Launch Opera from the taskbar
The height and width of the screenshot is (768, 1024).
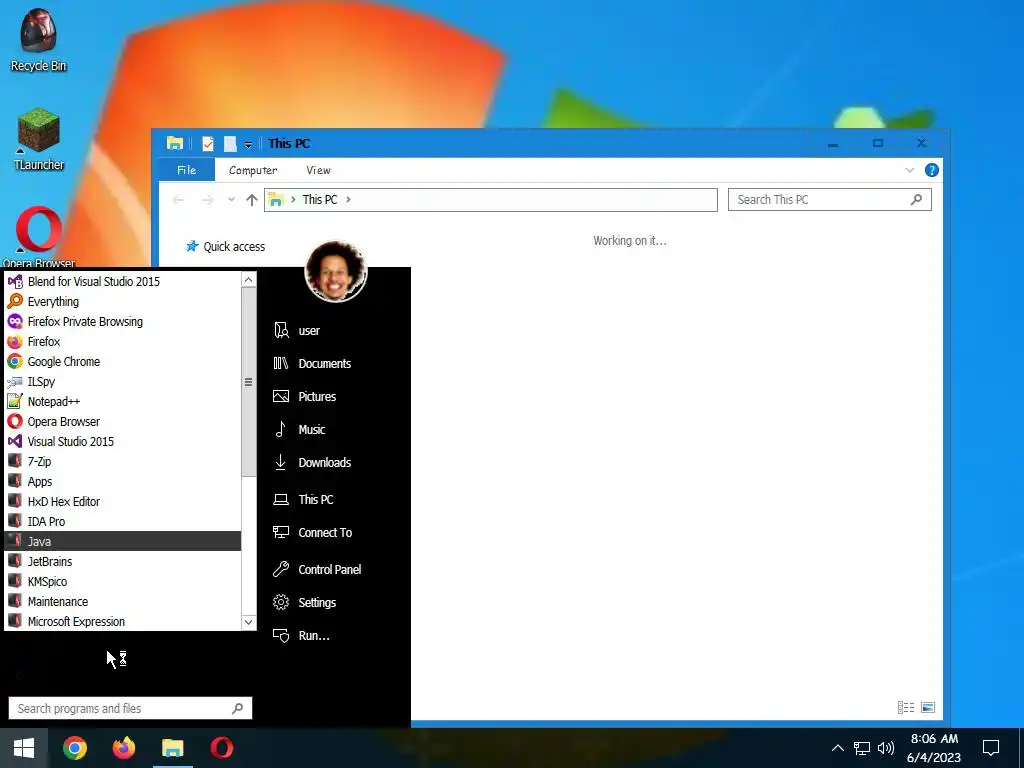pyautogui.click(x=222, y=748)
